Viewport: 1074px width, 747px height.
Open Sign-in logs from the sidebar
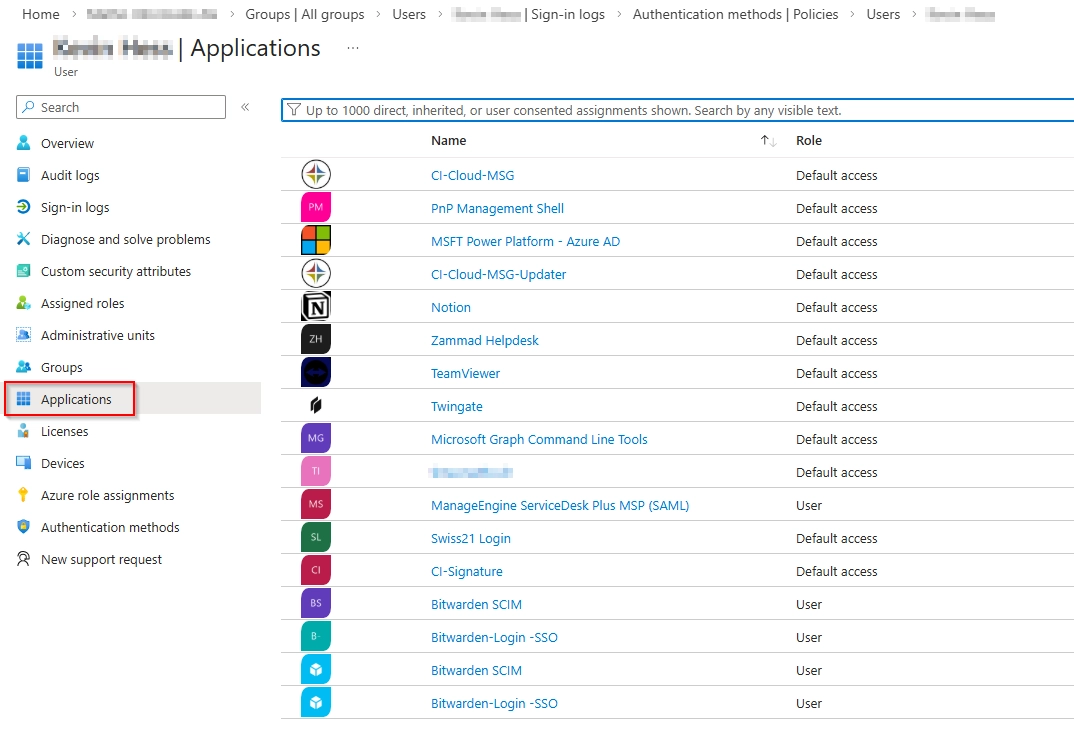click(73, 207)
